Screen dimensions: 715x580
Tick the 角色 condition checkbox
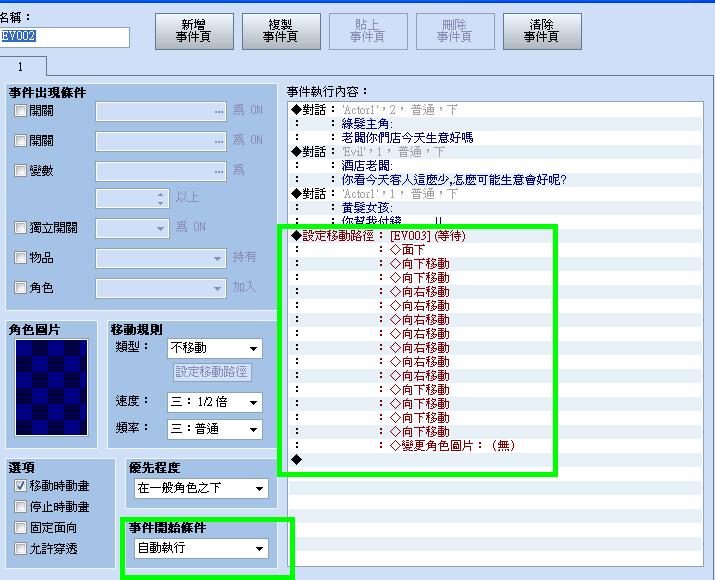point(20,288)
